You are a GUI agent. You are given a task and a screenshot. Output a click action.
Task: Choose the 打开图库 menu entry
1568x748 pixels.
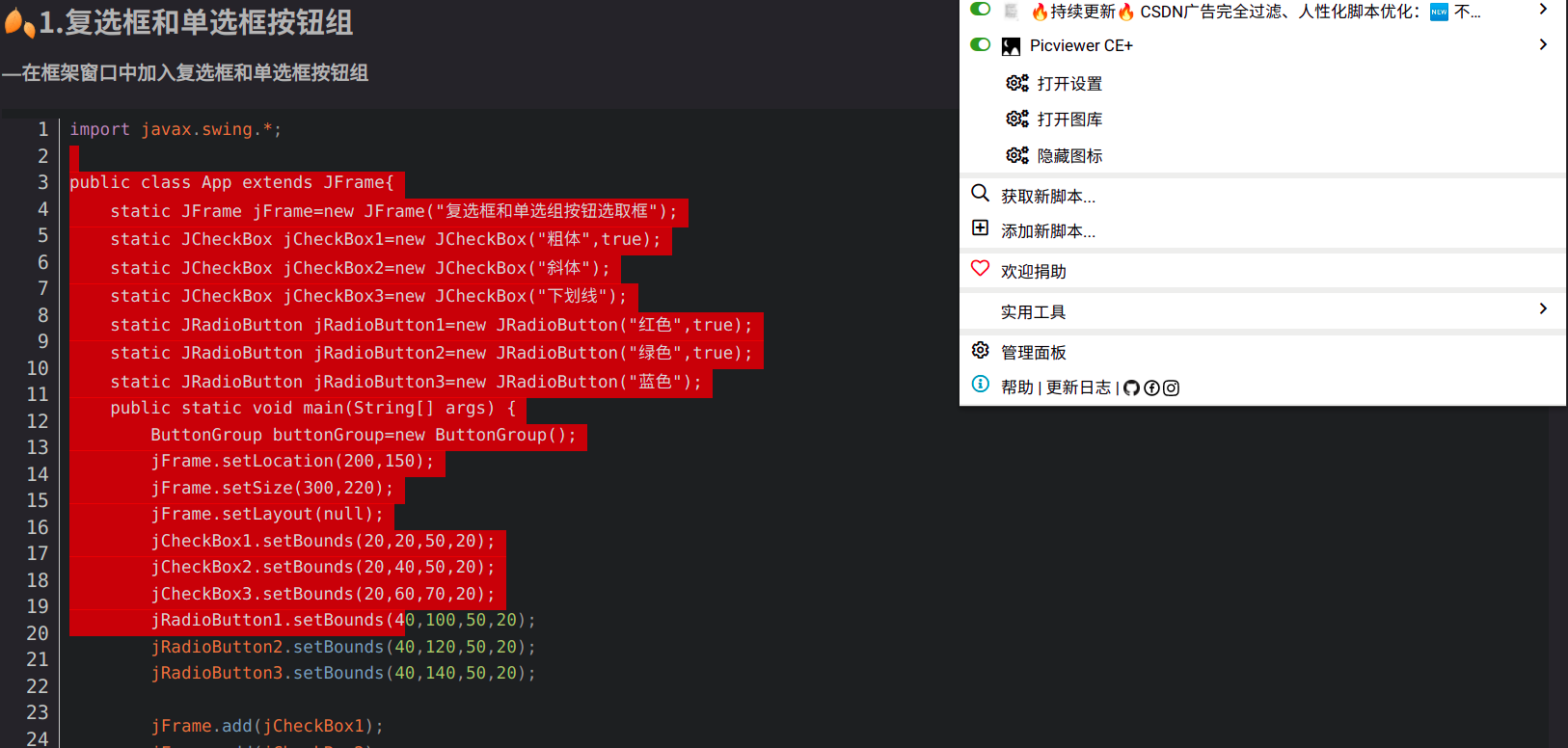point(1069,120)
